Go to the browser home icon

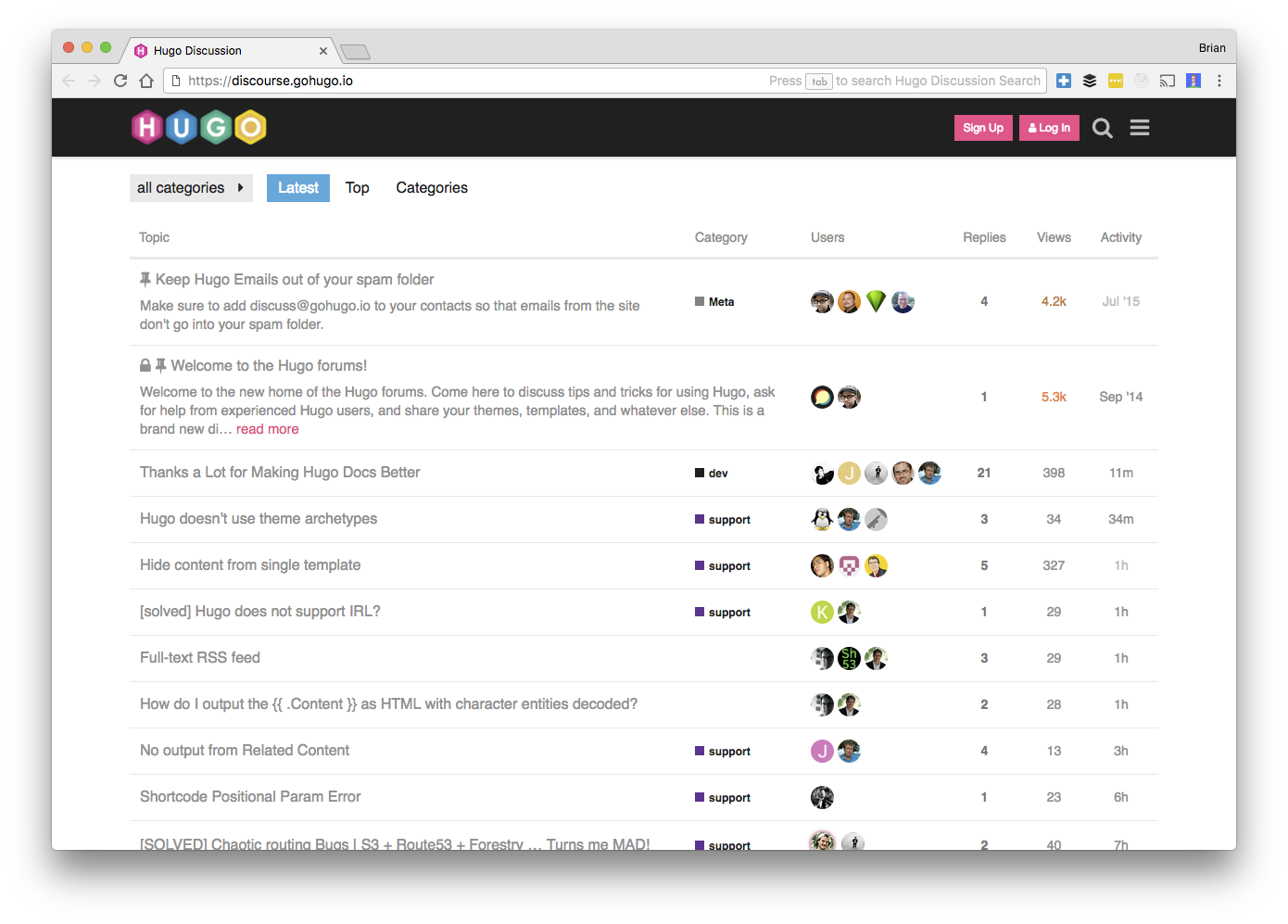pyautogui.click(x=146, y=81)
